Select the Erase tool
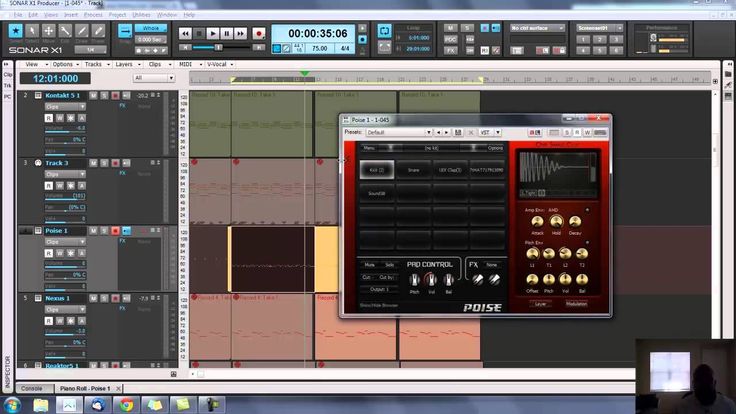The width and height of the screenshot is (736, 414). (98, 31)
